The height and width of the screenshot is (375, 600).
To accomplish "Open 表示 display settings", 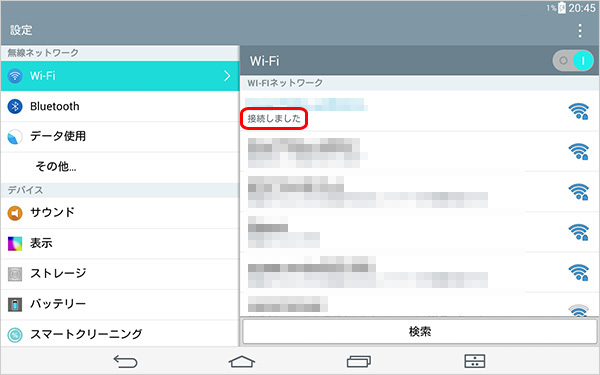I will tap(120, 243).
